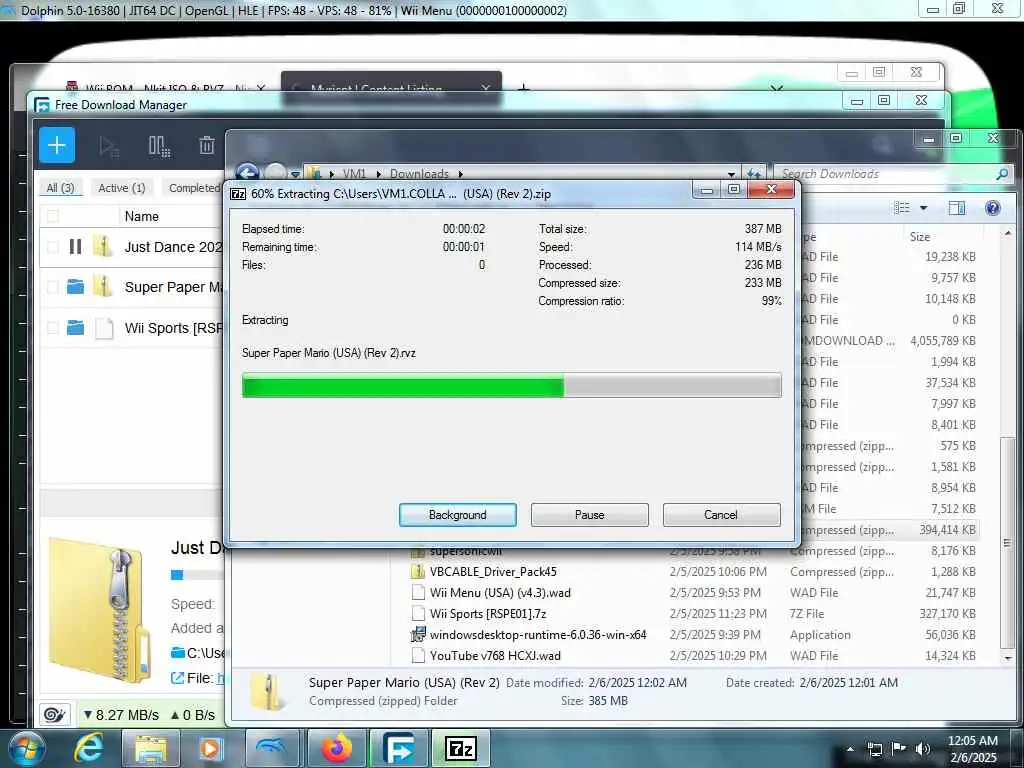Open Internet Explorer from taskbar
Viewport: 1024px width, 768px height.
[88, 748]
